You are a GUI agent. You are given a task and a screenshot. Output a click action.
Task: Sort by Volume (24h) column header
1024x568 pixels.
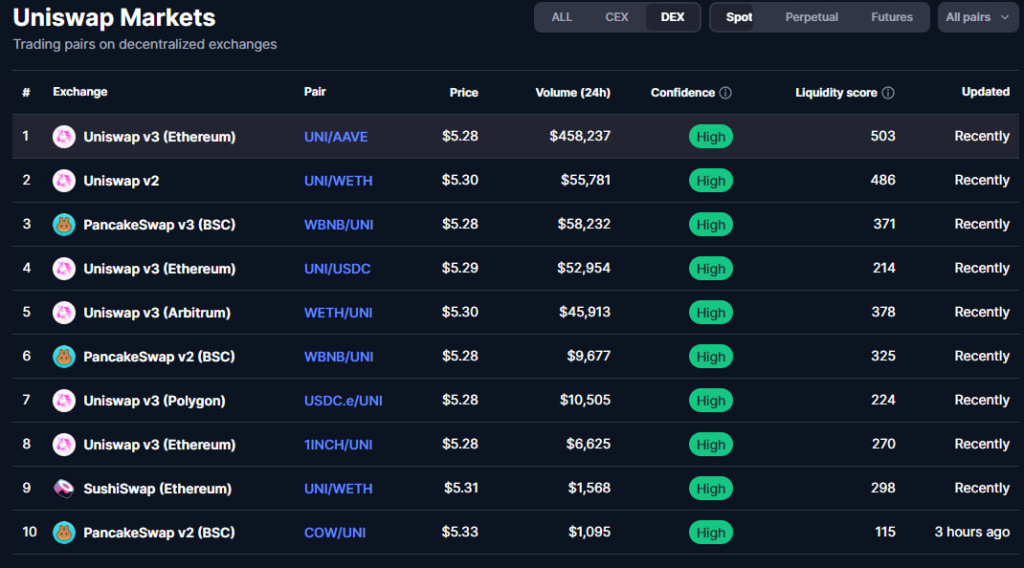[x=573, y=93]
